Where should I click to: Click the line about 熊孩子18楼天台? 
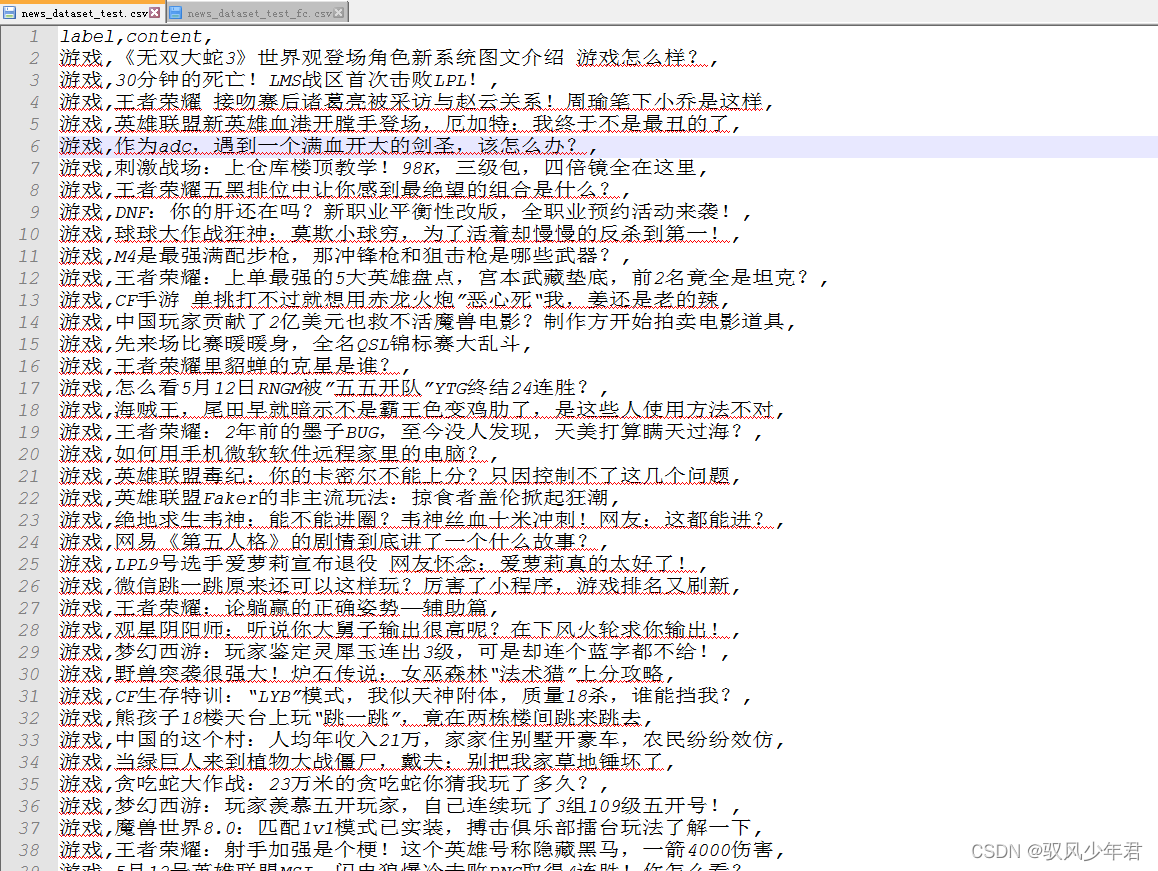point(356,718)
